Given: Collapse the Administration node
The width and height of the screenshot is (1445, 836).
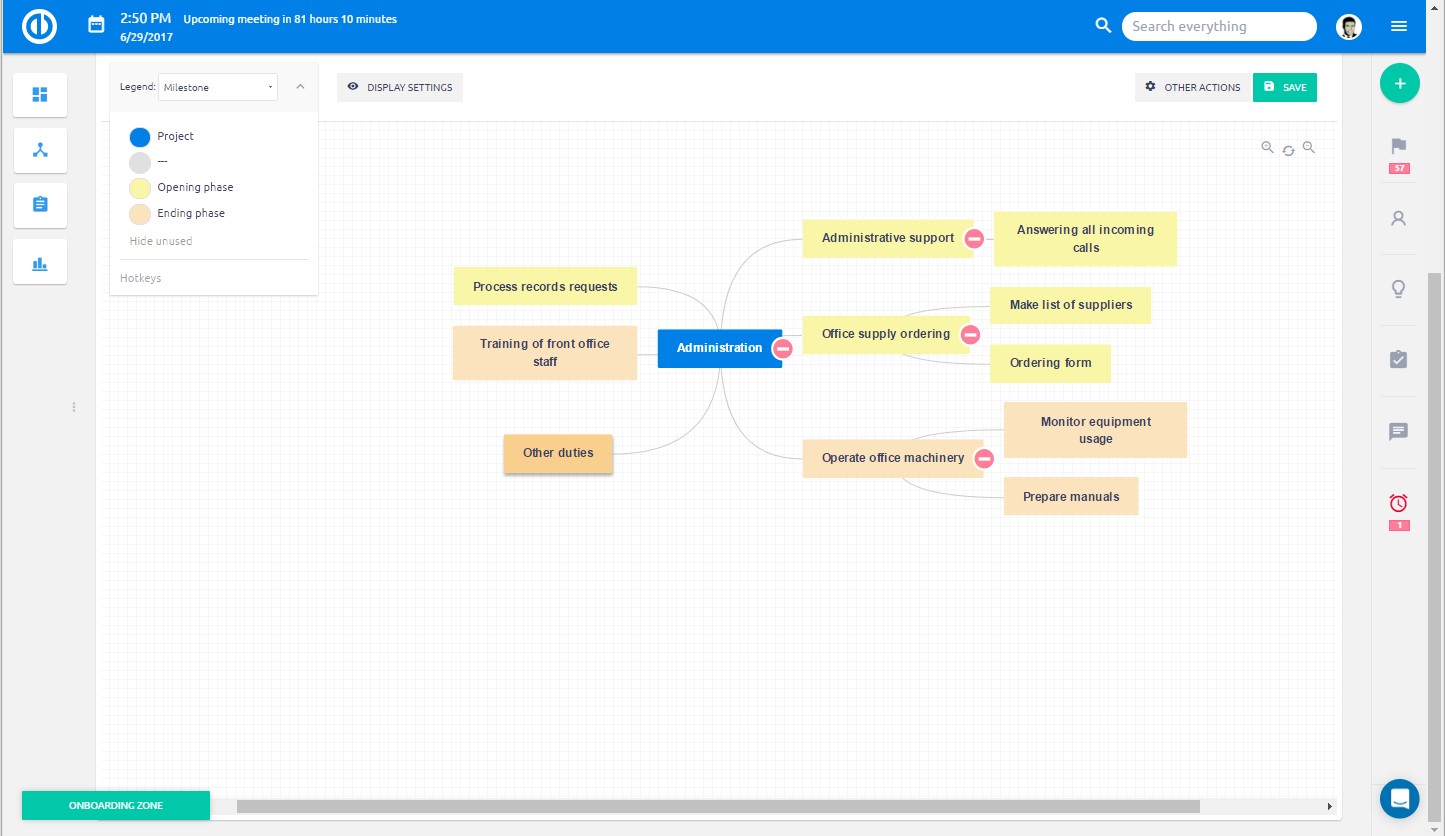Looking at the screenshot, I should point(783,348).
